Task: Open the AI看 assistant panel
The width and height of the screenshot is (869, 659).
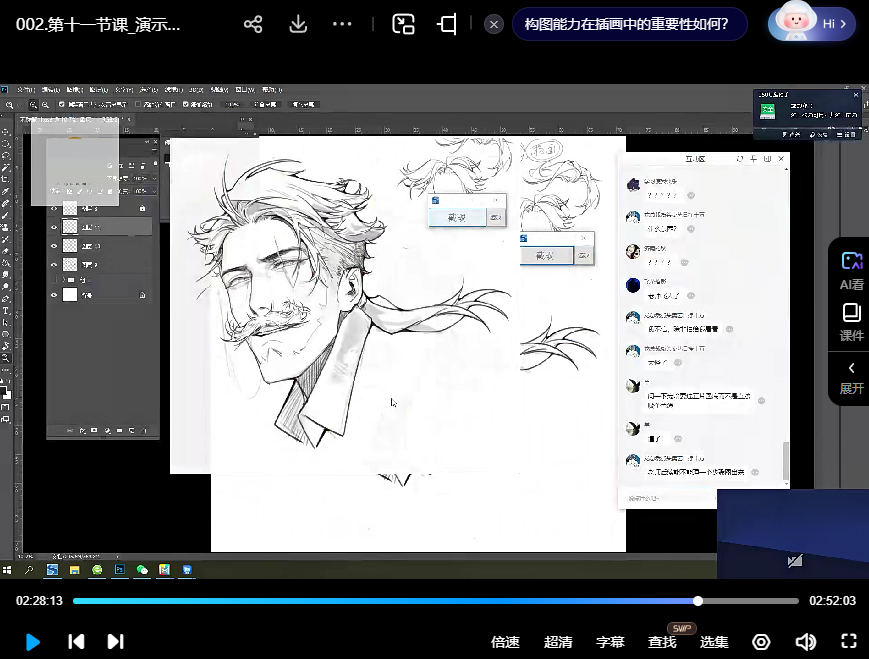Action: [851, 270]
